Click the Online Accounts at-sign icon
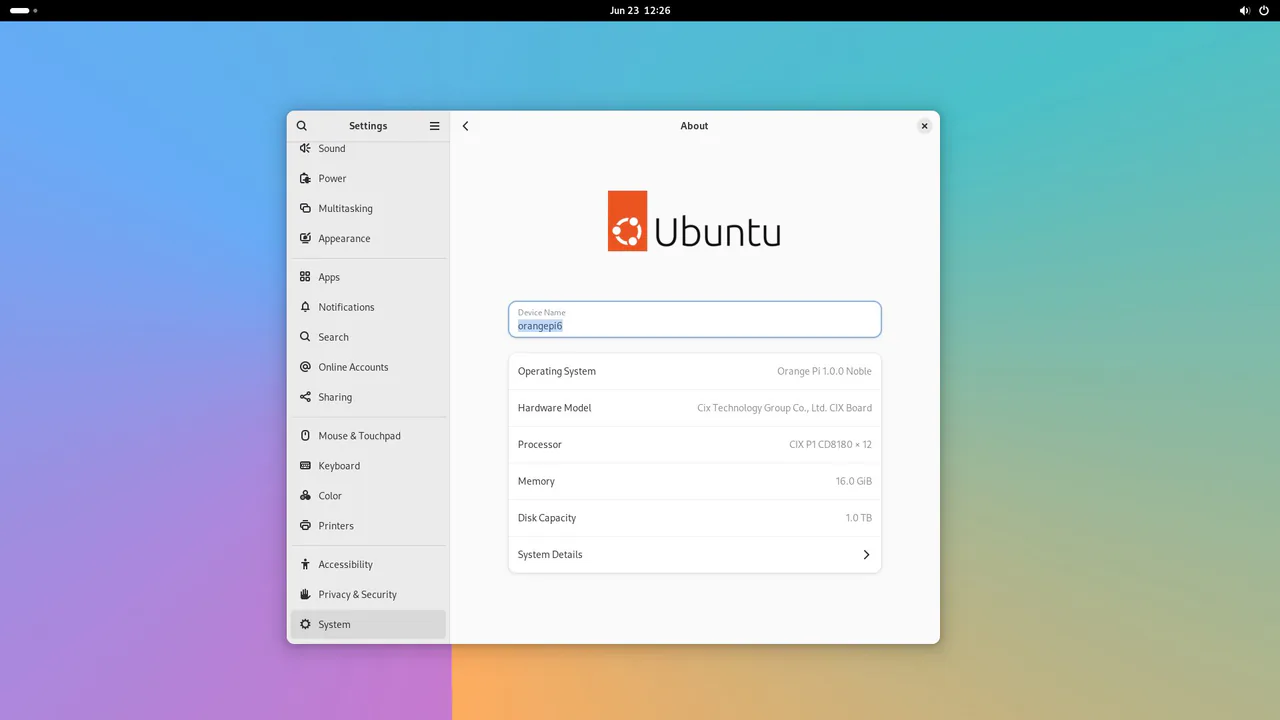Viewport: 1280px width, 720px height. 305,367
